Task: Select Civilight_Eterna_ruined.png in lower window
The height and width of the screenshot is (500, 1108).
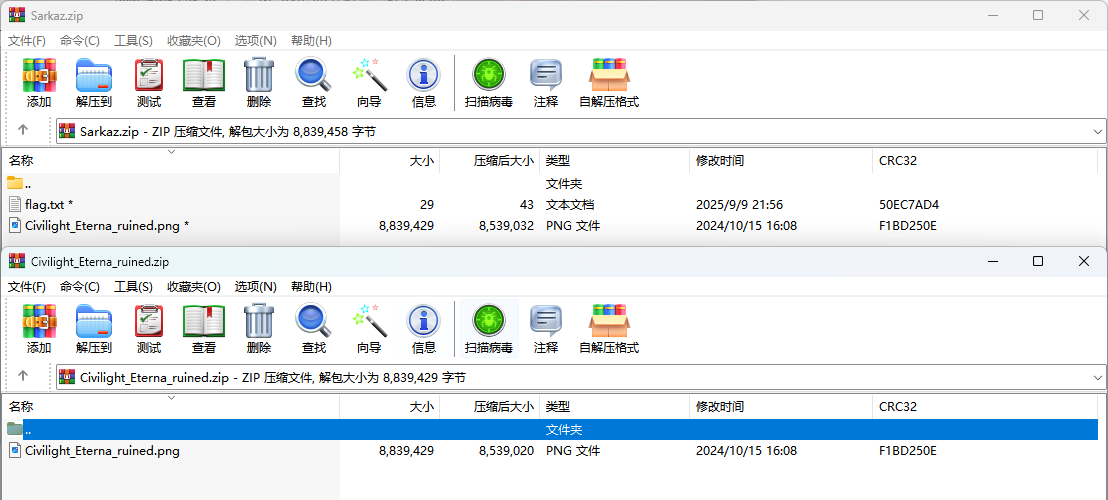Action: [x=554, y=451]
